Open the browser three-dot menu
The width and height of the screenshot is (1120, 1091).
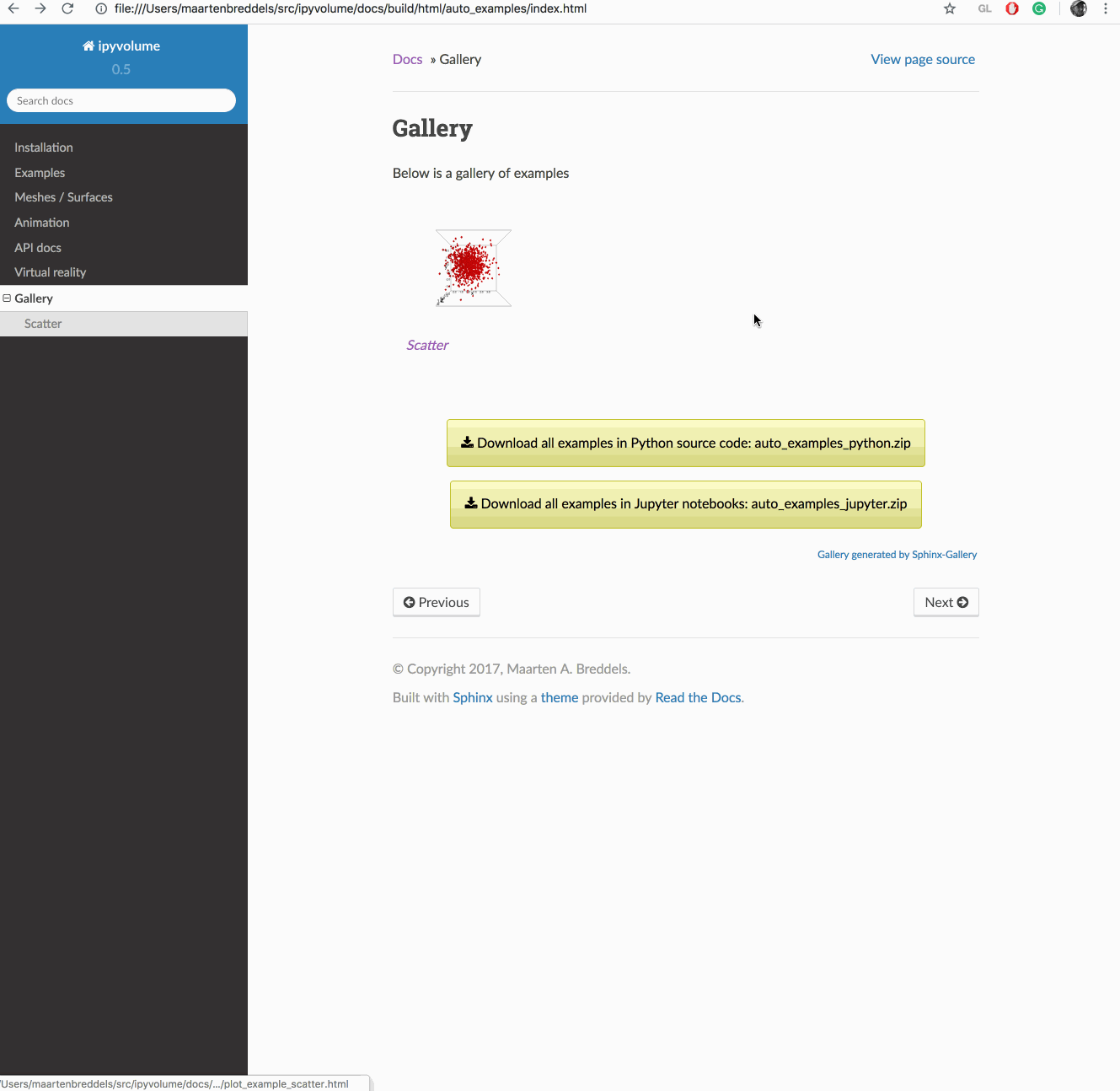click(x=1106, y=8)
